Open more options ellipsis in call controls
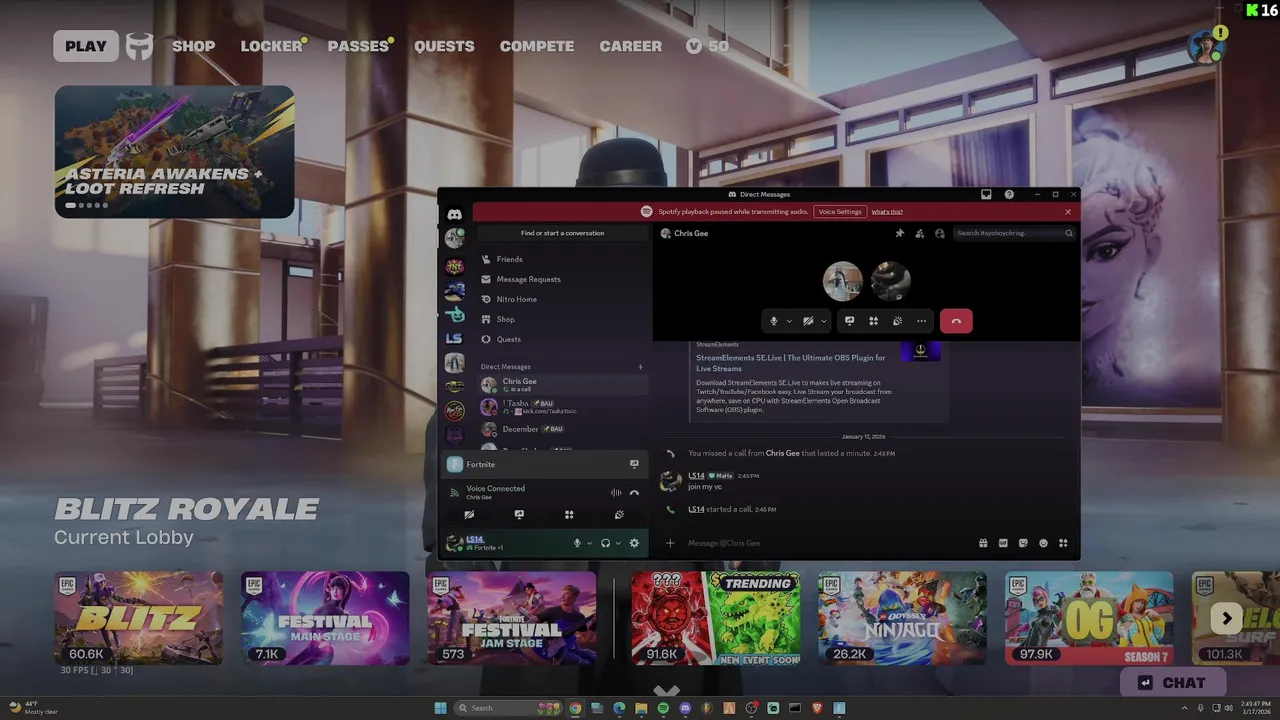Image resolution: width=1280 pixels, height=720 pixels. pyautogui.click(x=921, y=321)
